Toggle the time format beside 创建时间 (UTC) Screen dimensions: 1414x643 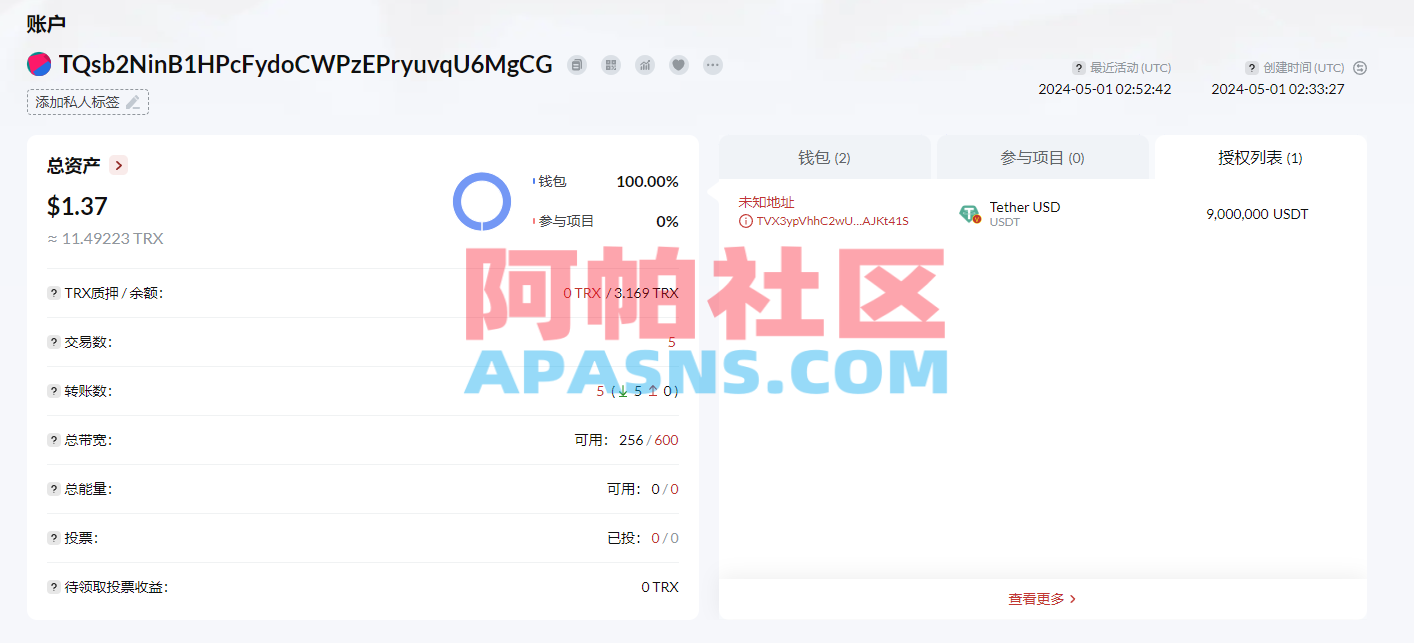pyautogui.click(x=1360, y=67)
